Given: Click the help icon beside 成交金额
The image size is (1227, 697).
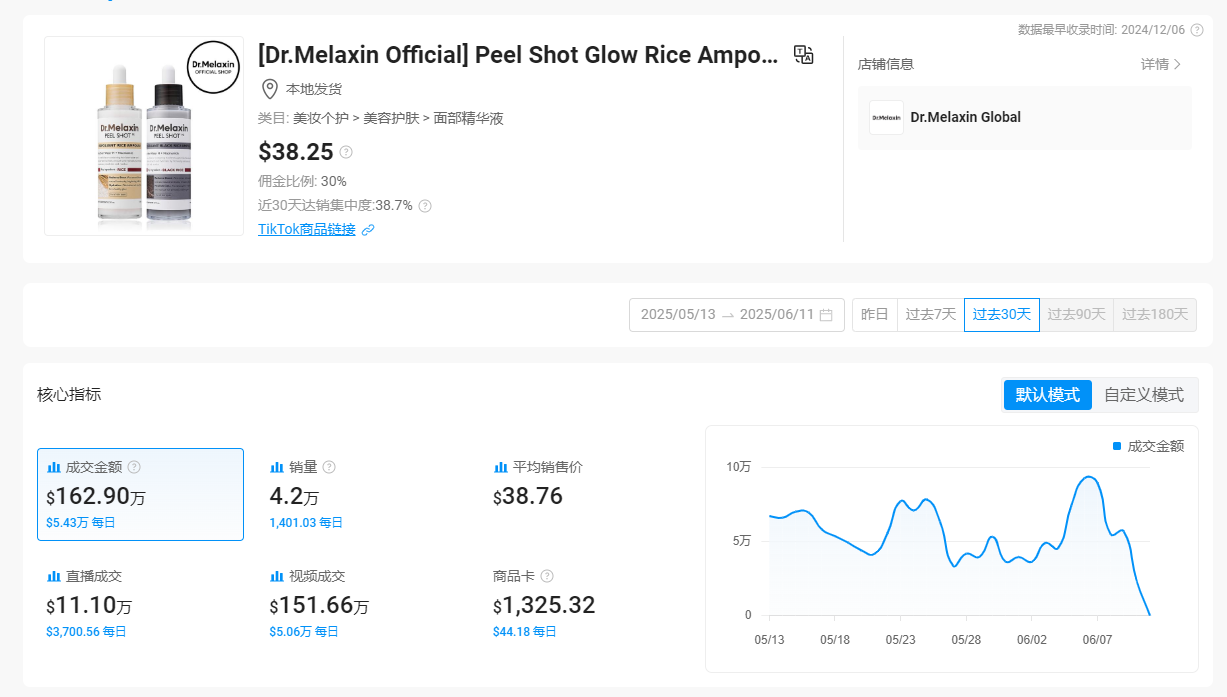Looking at the screenshot, I should pyautogui.click(x=134, y=467).
